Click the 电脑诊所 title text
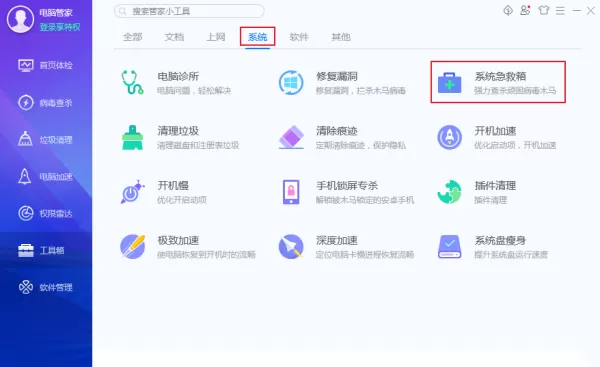 point(178,77)
